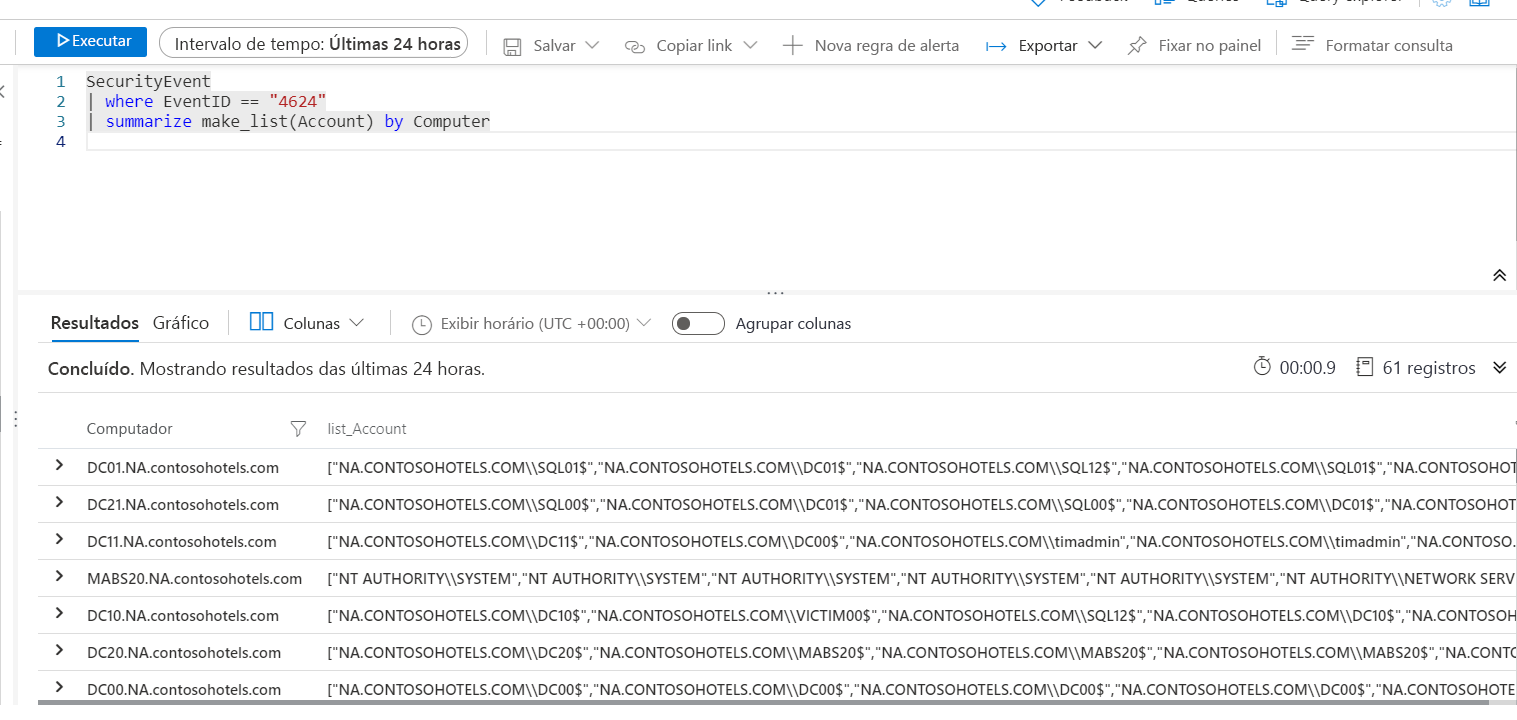This screenshot has width=1517, height=720.
Task: Expand the Exportar dropdown arrow
Action: (1095, 45)
